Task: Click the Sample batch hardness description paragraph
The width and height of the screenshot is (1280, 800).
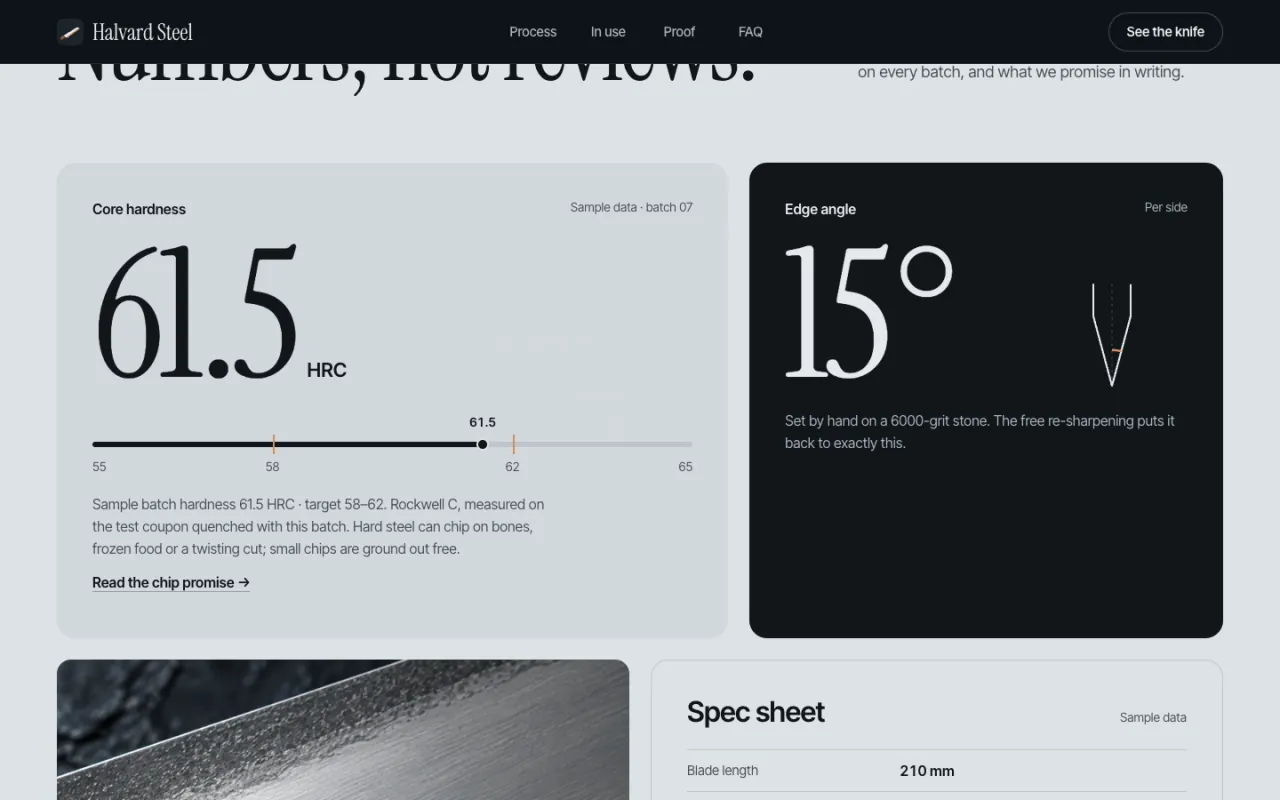Action: (x=318, y=526)
